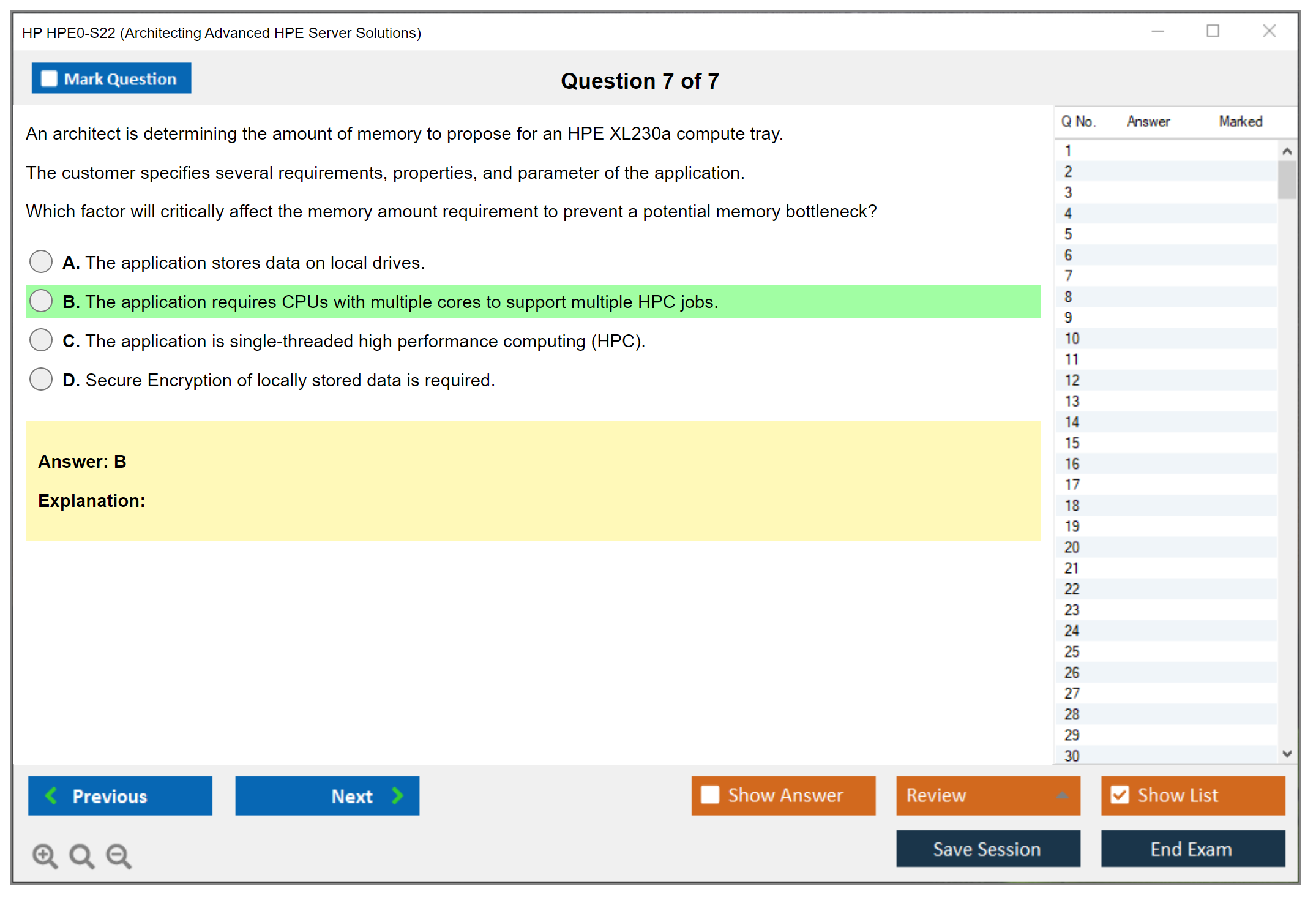The image size is (1316, 900).
Task: Close the HPE0-S22 exam window
Action: coord(1269,31)
